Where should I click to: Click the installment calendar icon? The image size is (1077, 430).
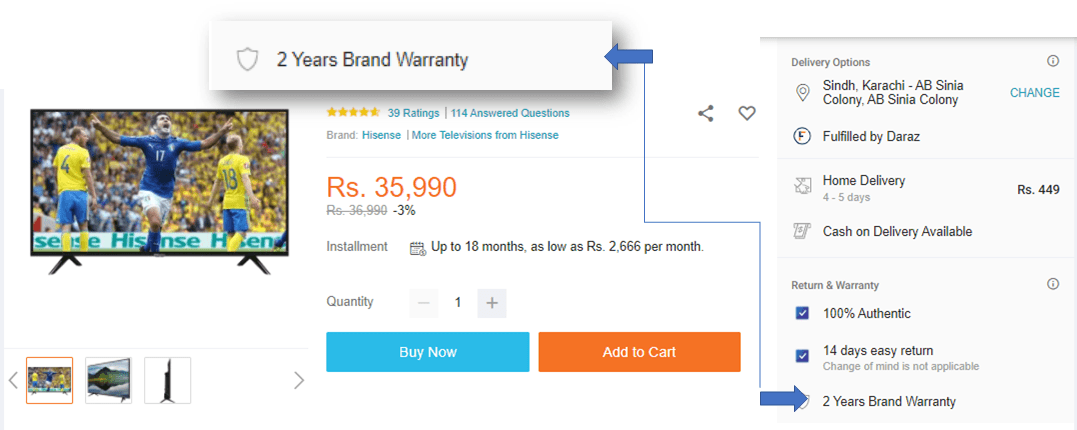(x=418, y=247)
